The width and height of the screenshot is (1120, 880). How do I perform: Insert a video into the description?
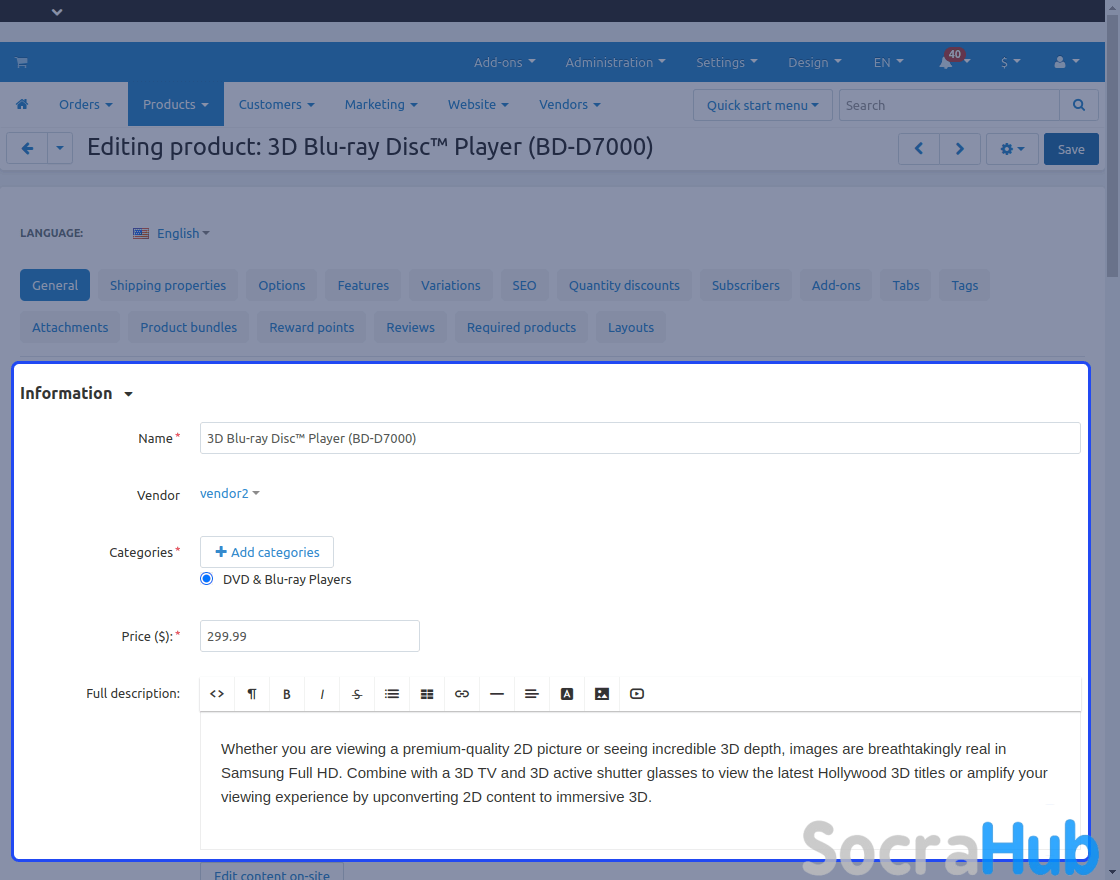pos(637,694)
